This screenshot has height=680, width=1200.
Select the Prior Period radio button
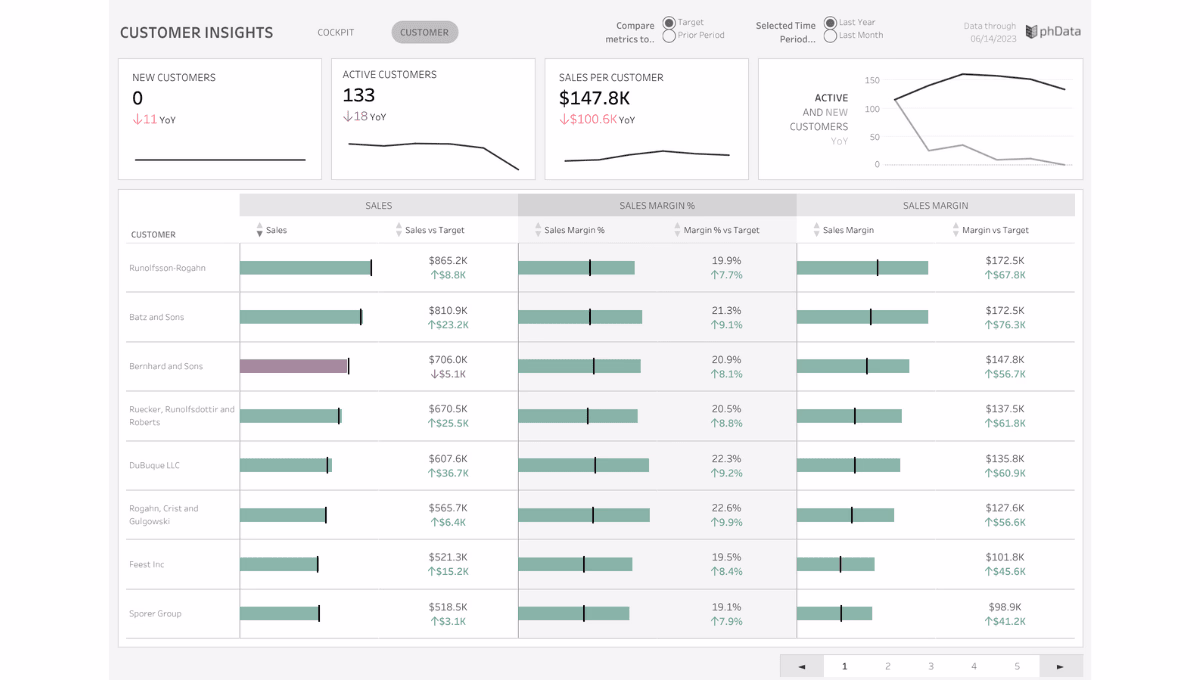click(669, 36)
